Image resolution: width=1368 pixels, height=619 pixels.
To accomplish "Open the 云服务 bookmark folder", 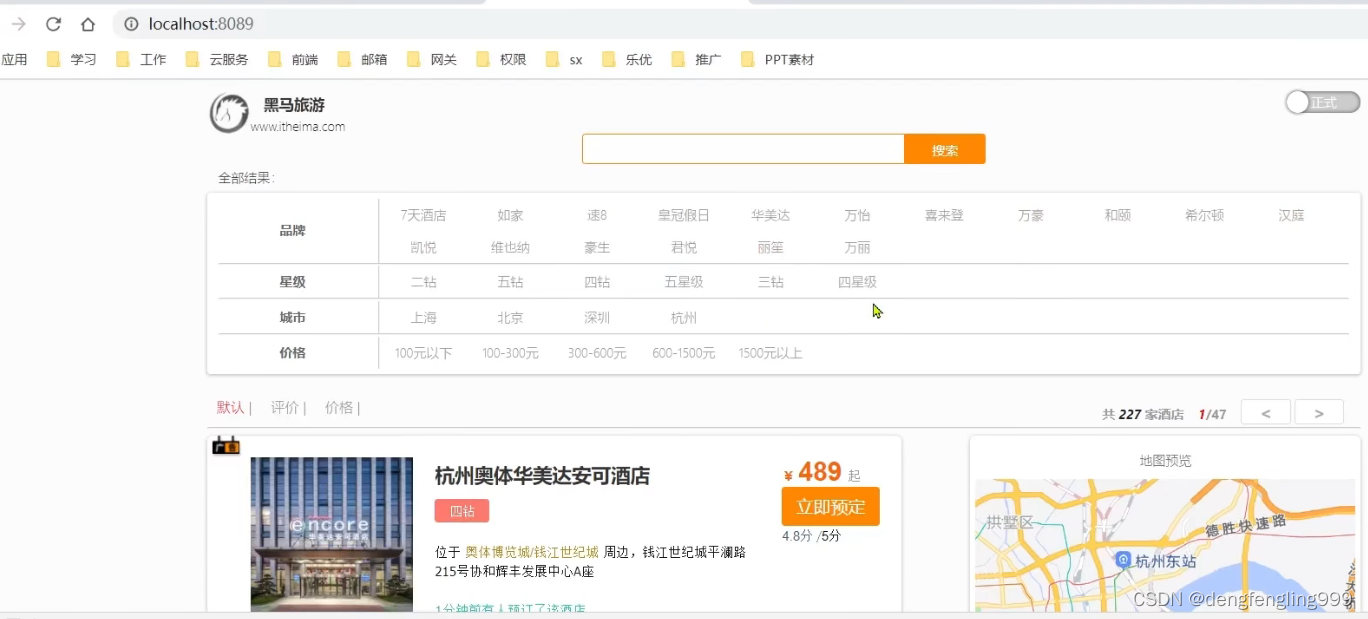I will [217, 60].
